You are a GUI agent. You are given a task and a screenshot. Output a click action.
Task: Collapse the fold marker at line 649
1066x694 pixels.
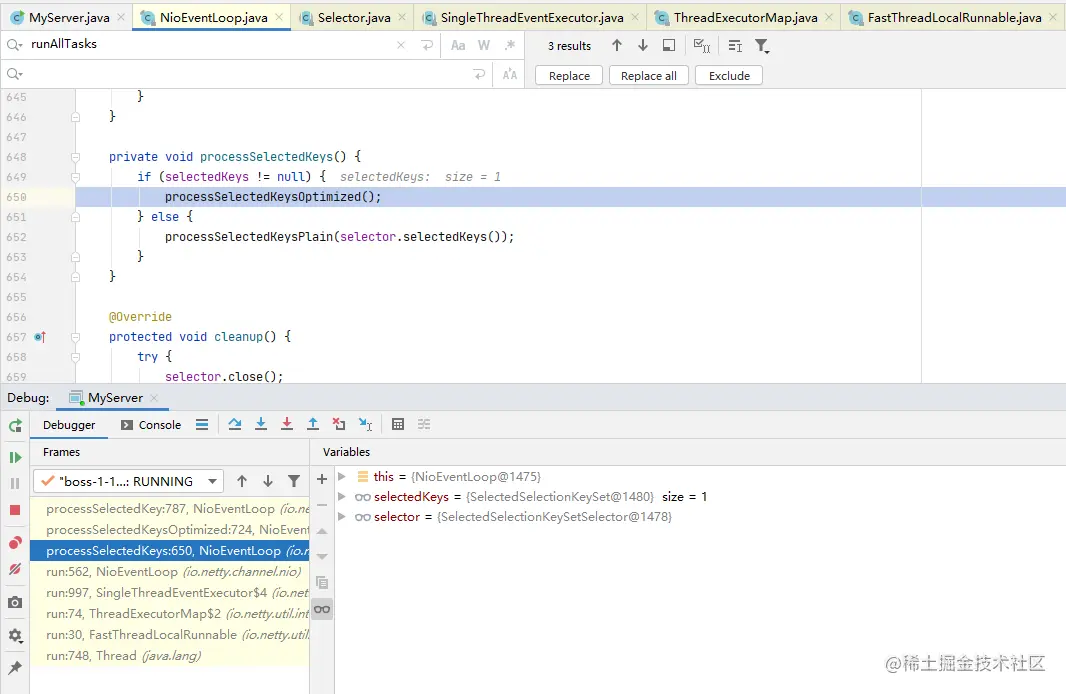point(75,177)
